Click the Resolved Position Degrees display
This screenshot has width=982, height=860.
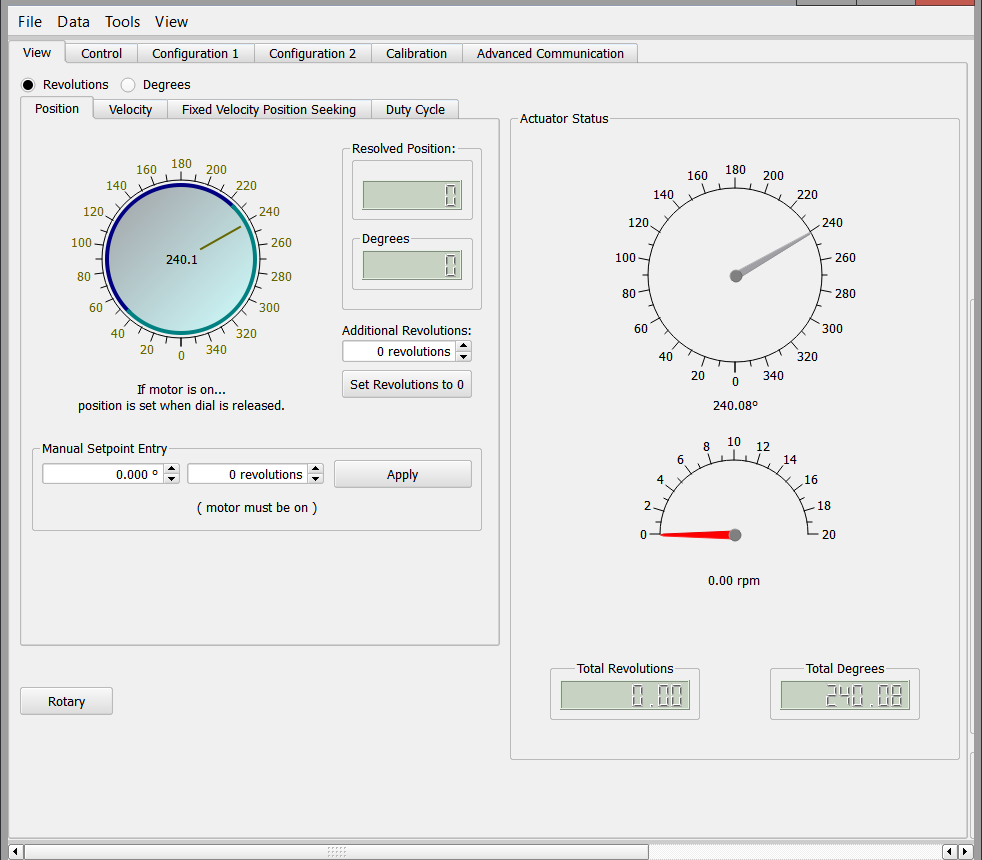pyautogui.click(x=412, y=265)
